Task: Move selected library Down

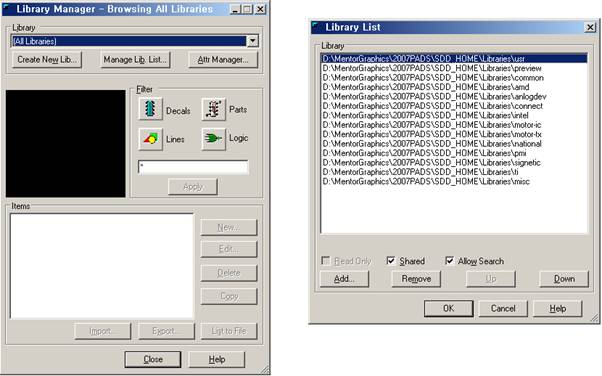Action: tap(564, 279)
